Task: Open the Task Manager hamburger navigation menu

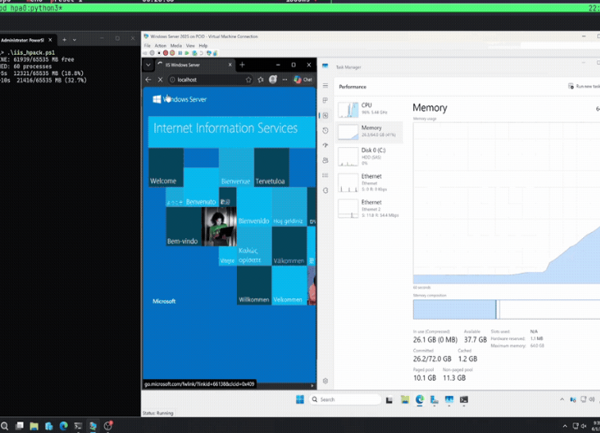Action: 325,85
